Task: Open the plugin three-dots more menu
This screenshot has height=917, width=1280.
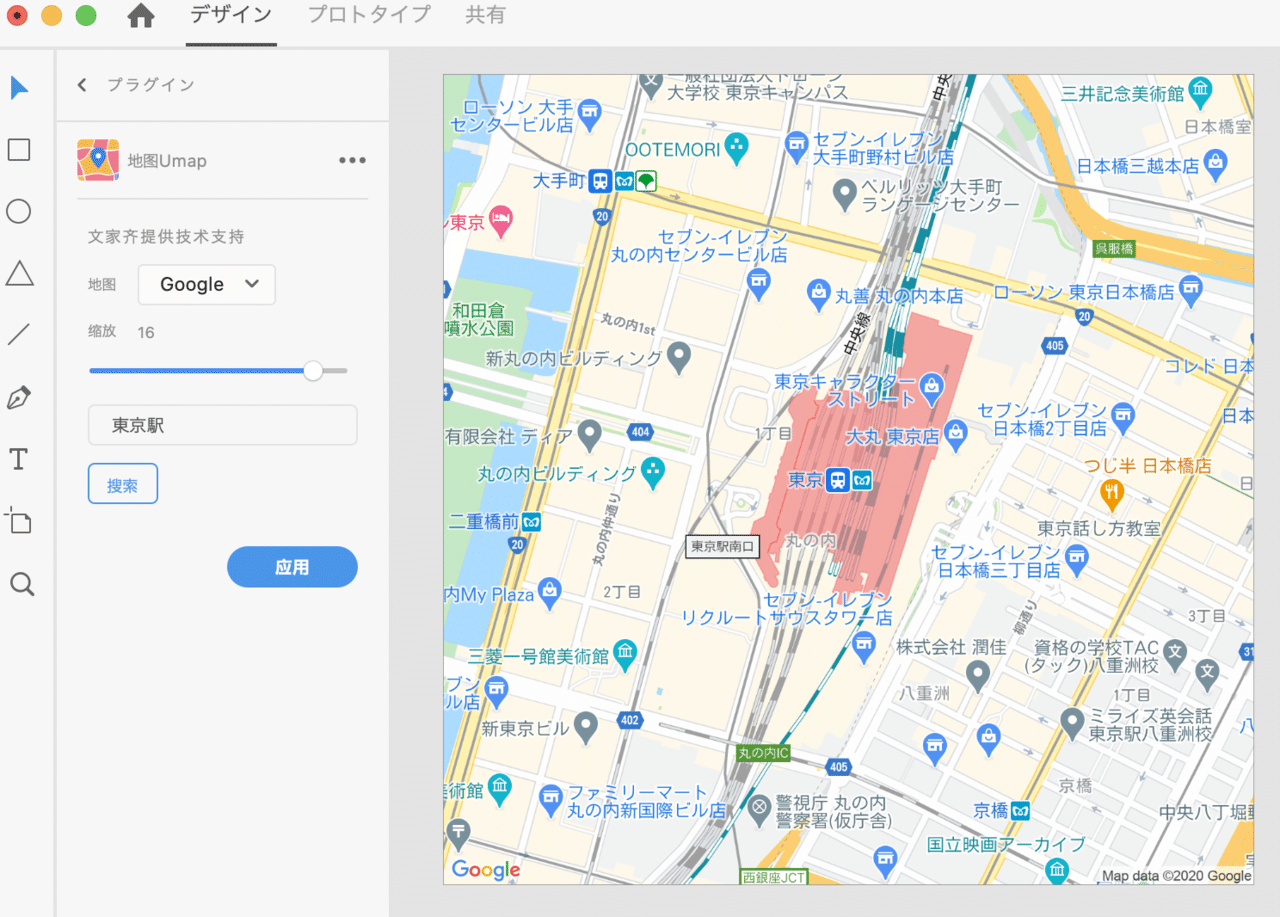Action: tap(352, 160)
